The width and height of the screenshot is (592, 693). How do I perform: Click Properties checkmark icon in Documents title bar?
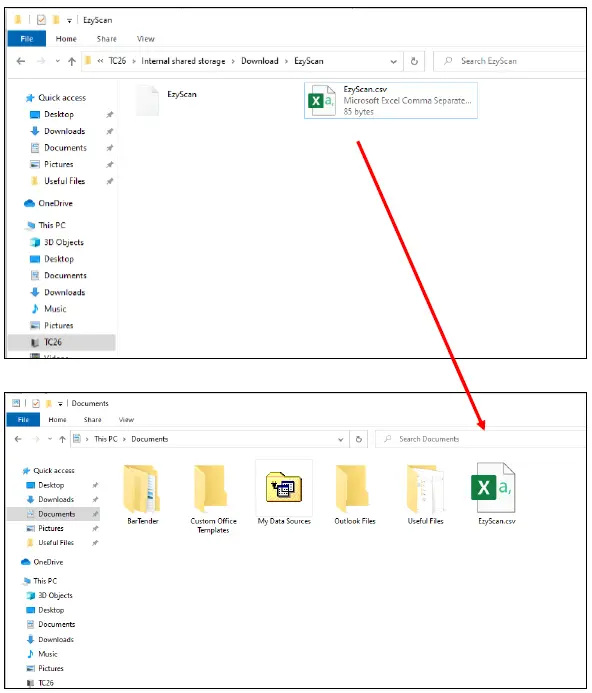tap(36, 403)
